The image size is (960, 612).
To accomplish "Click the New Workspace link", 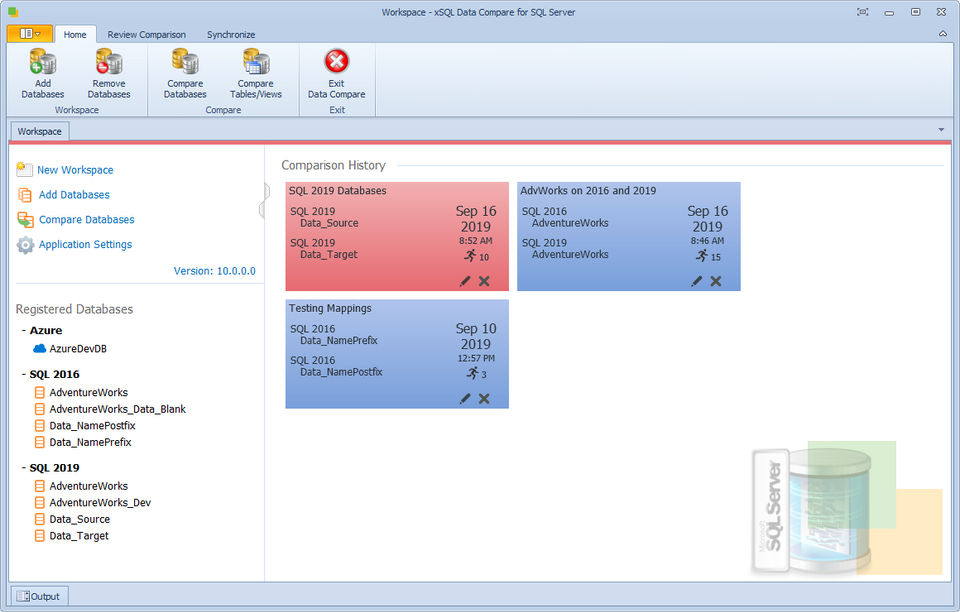I will (x=75, y=170).
